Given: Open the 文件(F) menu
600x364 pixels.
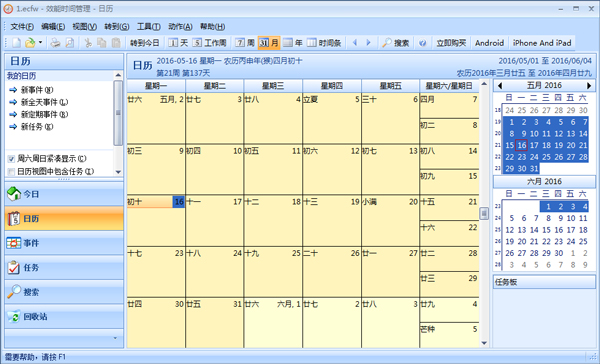Looking at the screenshot, I should (22, 26).
